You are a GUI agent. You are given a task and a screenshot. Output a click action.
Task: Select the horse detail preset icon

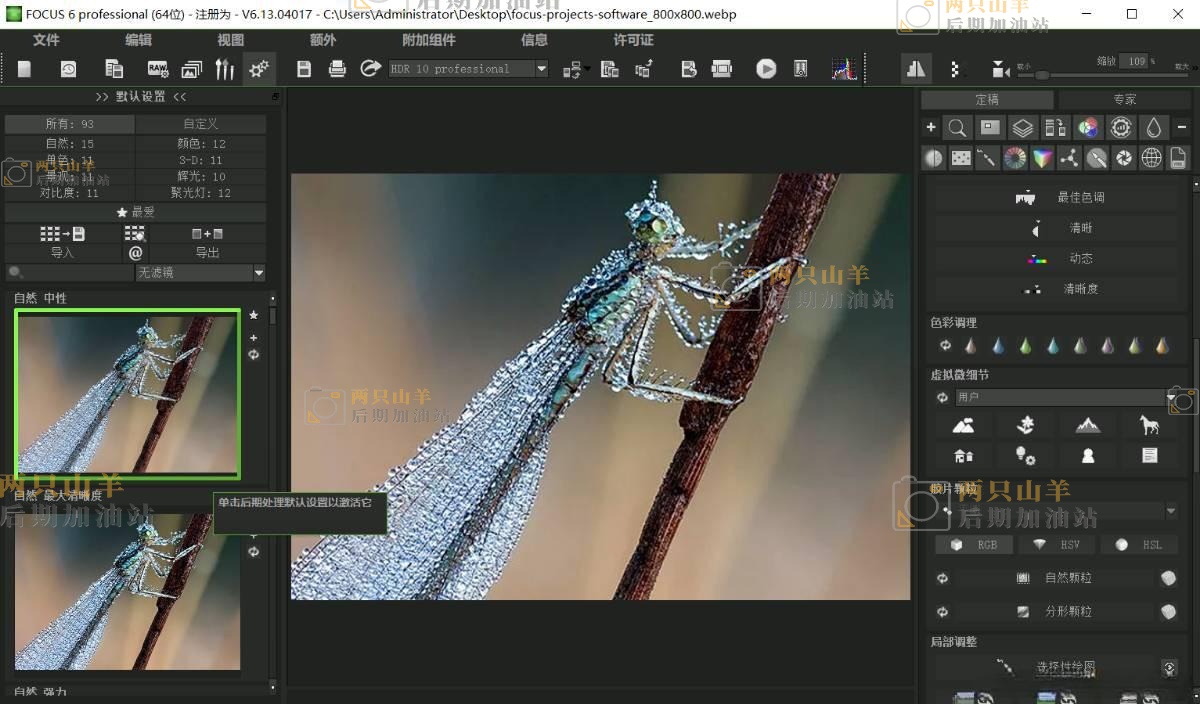[x=1149, y=426]
